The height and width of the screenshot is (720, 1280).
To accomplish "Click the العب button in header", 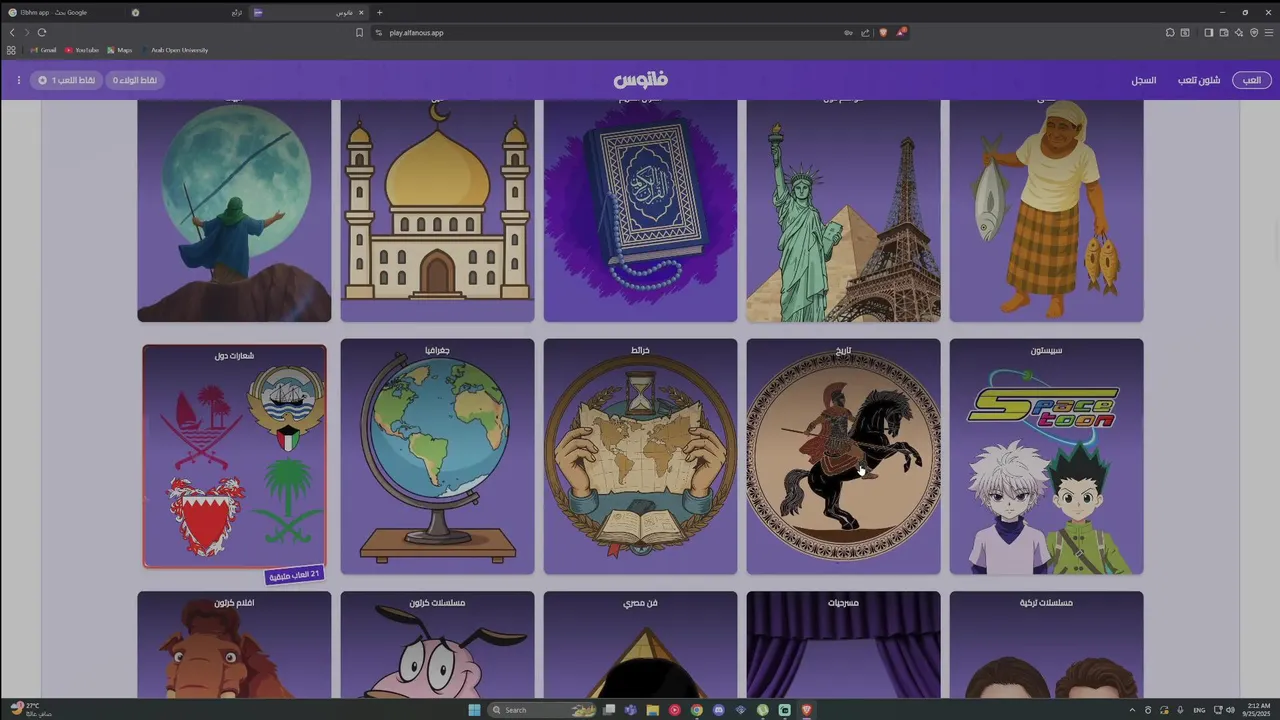I will (1251, 80).
